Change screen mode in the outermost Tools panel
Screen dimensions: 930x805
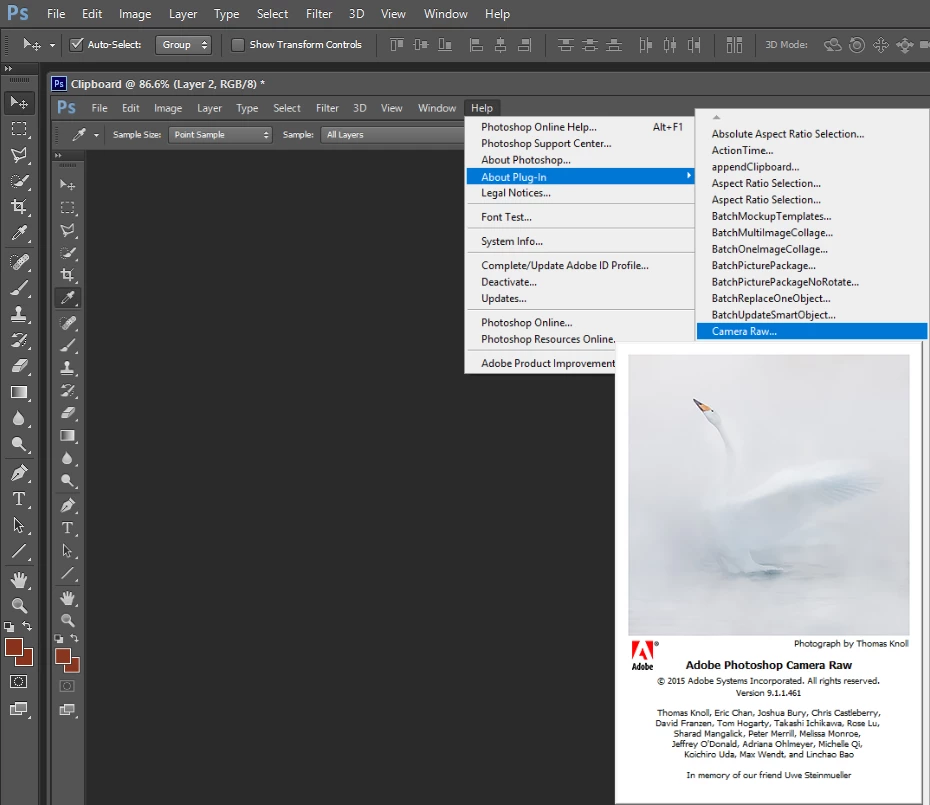pyautogui.click(x=19, y=709)
